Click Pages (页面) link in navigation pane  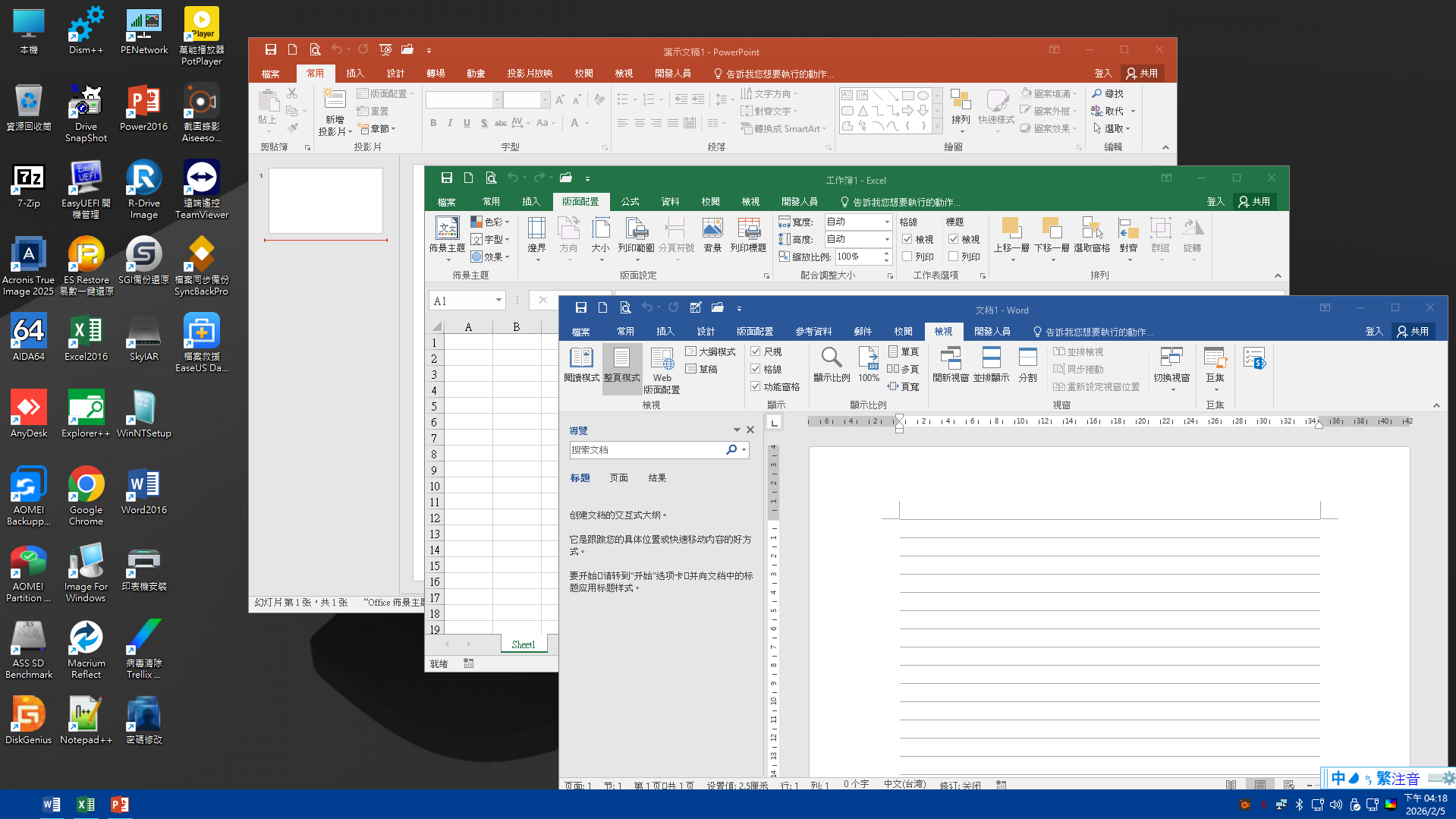point(618,478)
